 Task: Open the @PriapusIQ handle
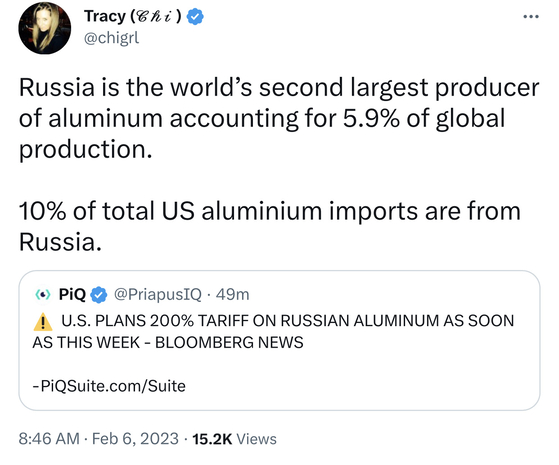coord(158,295)
